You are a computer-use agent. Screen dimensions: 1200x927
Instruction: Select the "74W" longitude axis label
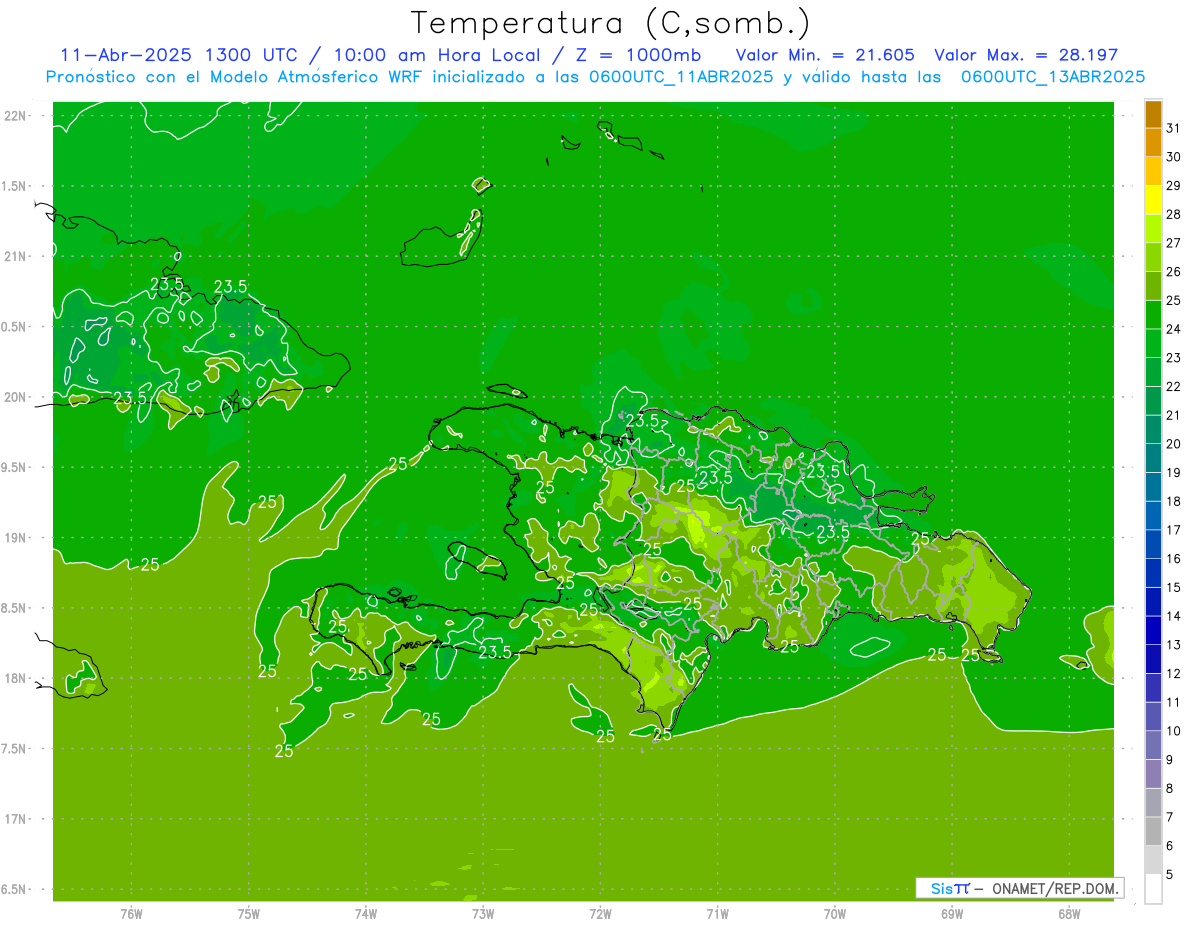[x=365, y=914]
